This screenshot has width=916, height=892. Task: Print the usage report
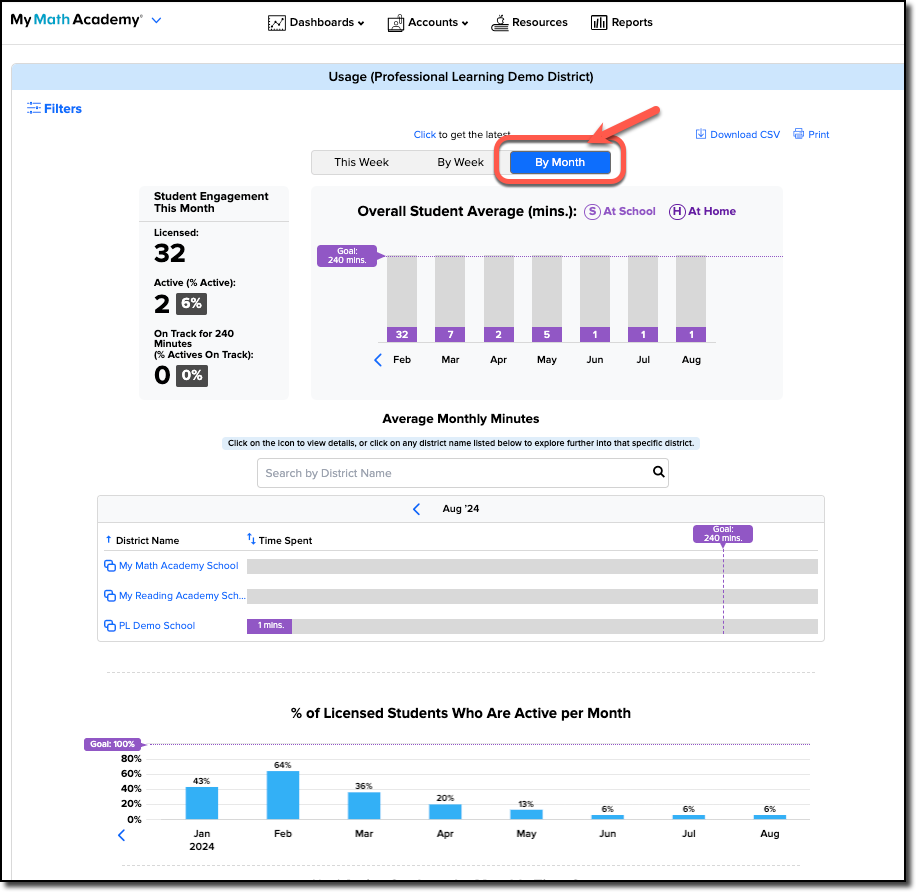[811, 134]
